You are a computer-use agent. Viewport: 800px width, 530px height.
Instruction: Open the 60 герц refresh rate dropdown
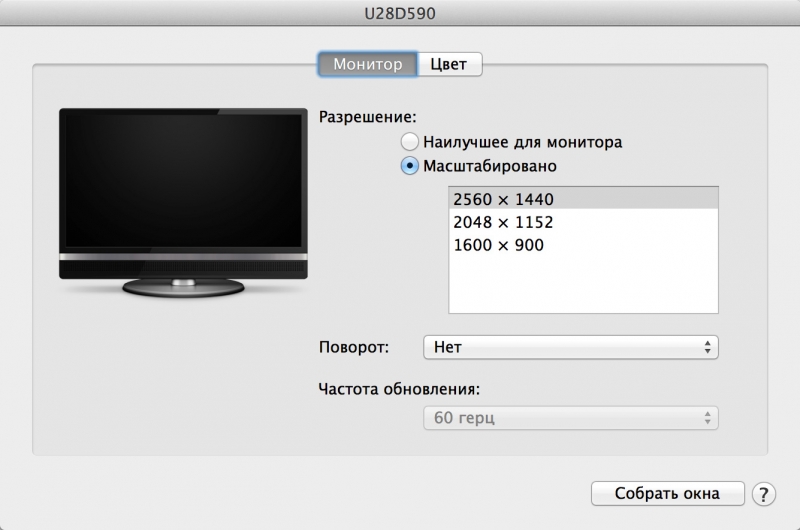[570, 418]
